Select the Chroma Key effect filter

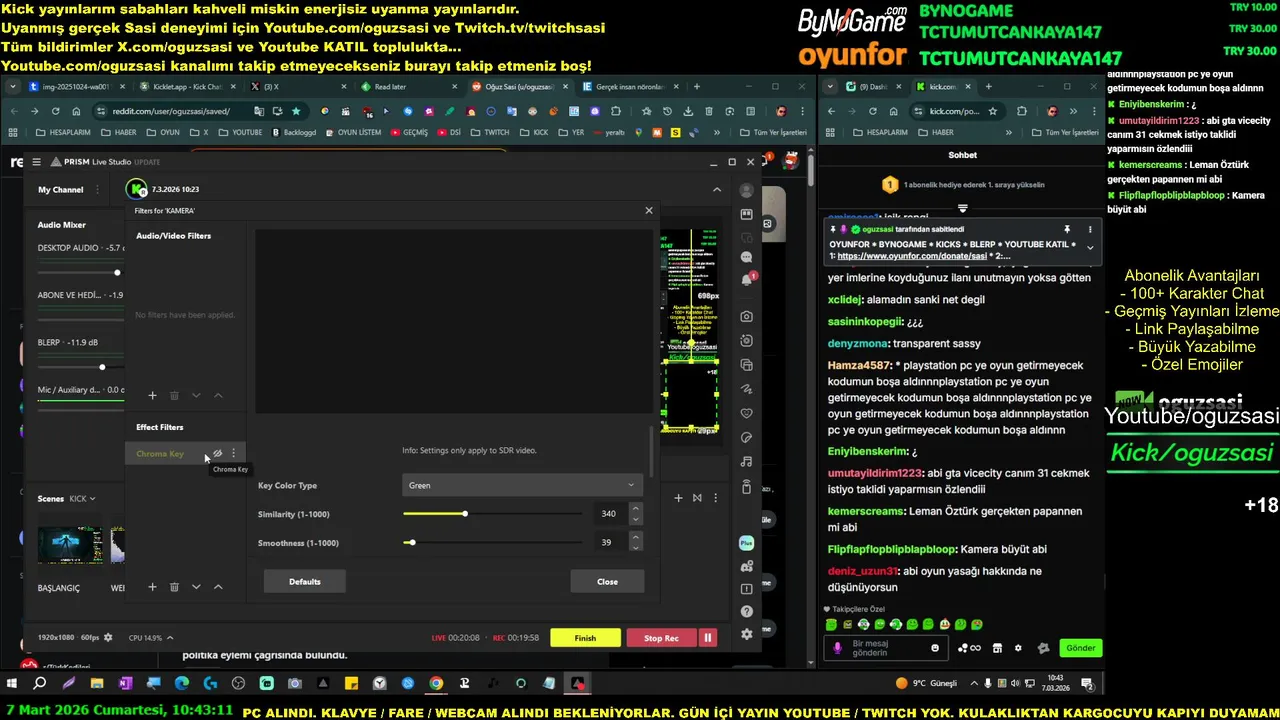(160, 454)
